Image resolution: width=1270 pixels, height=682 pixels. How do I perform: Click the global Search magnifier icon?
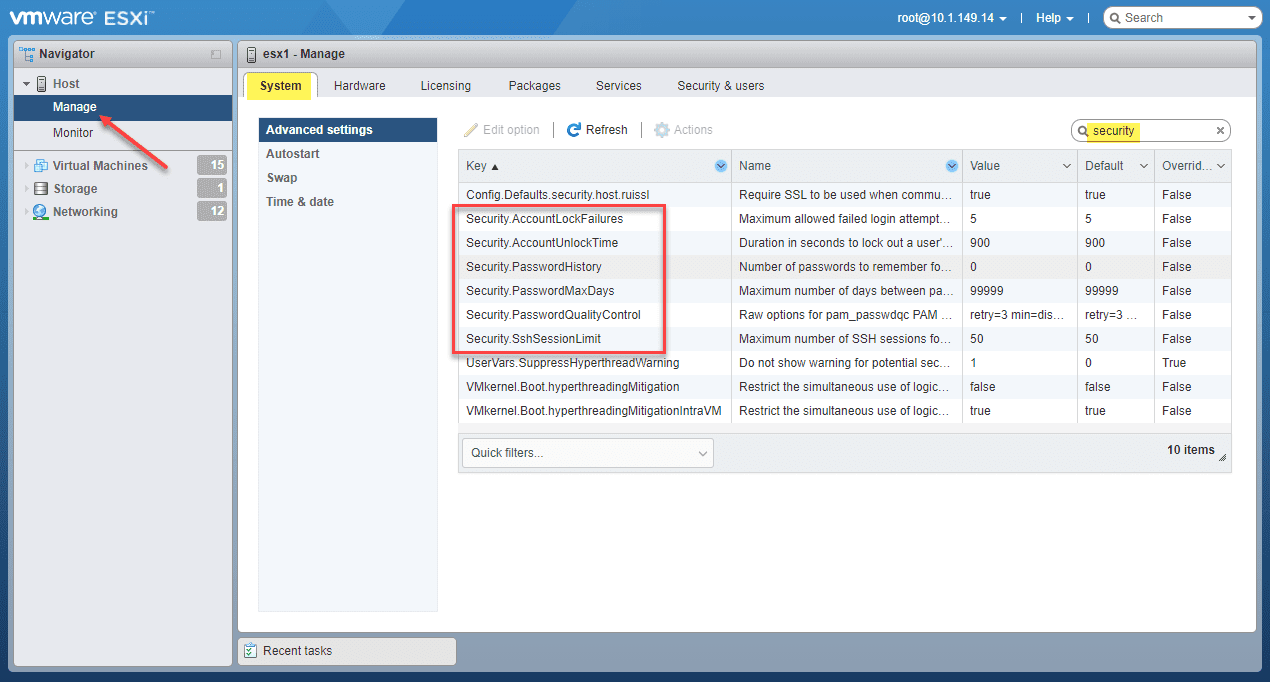point(1115,18)
